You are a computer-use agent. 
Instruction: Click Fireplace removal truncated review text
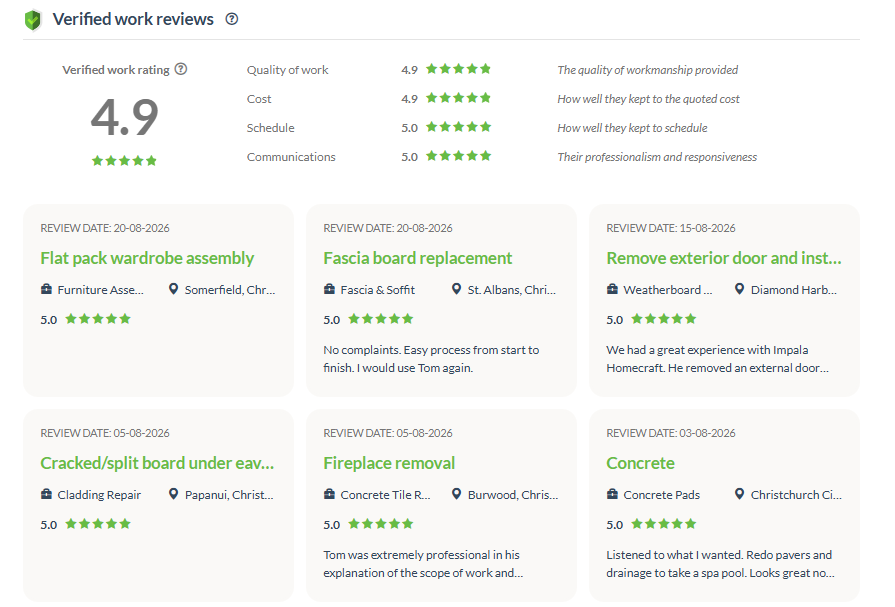(423, 564)
